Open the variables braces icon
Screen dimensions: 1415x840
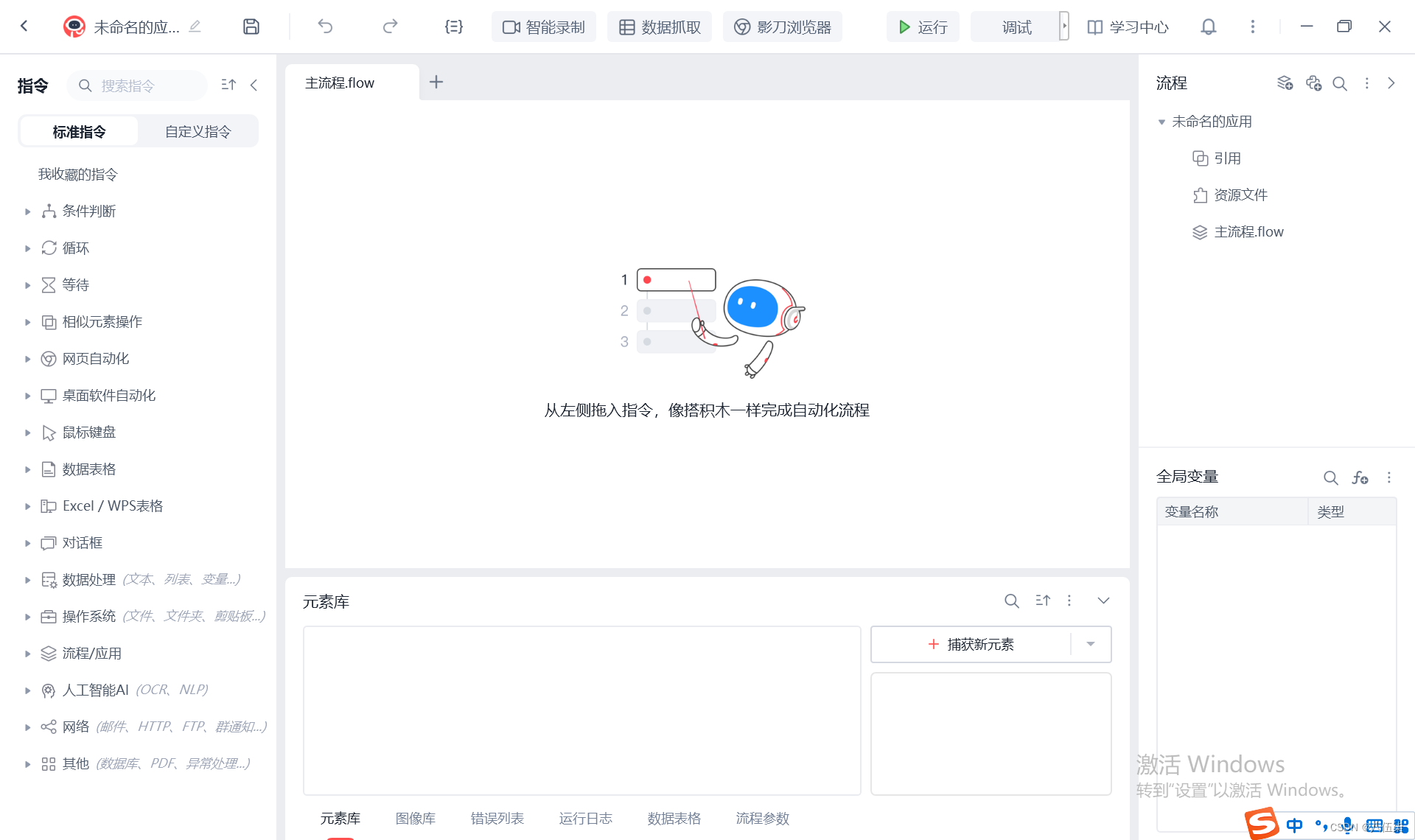click(x=454, y=27)
